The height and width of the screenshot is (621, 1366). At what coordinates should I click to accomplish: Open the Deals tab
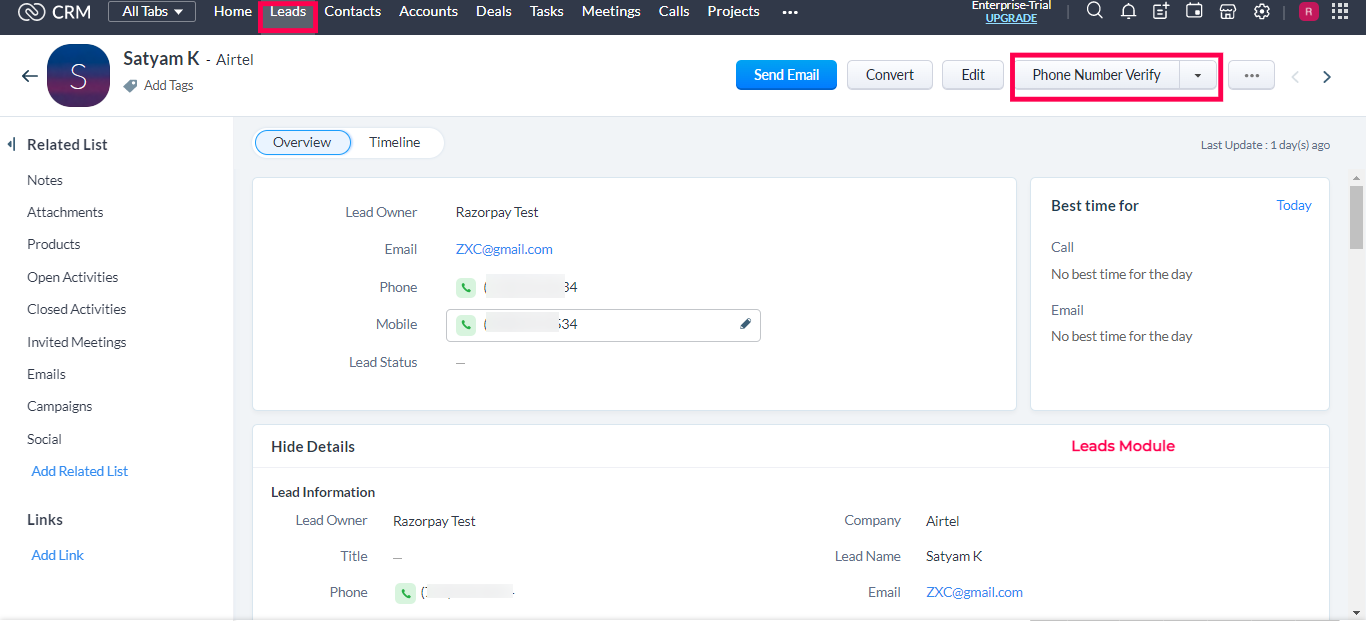tap(494, 11)
